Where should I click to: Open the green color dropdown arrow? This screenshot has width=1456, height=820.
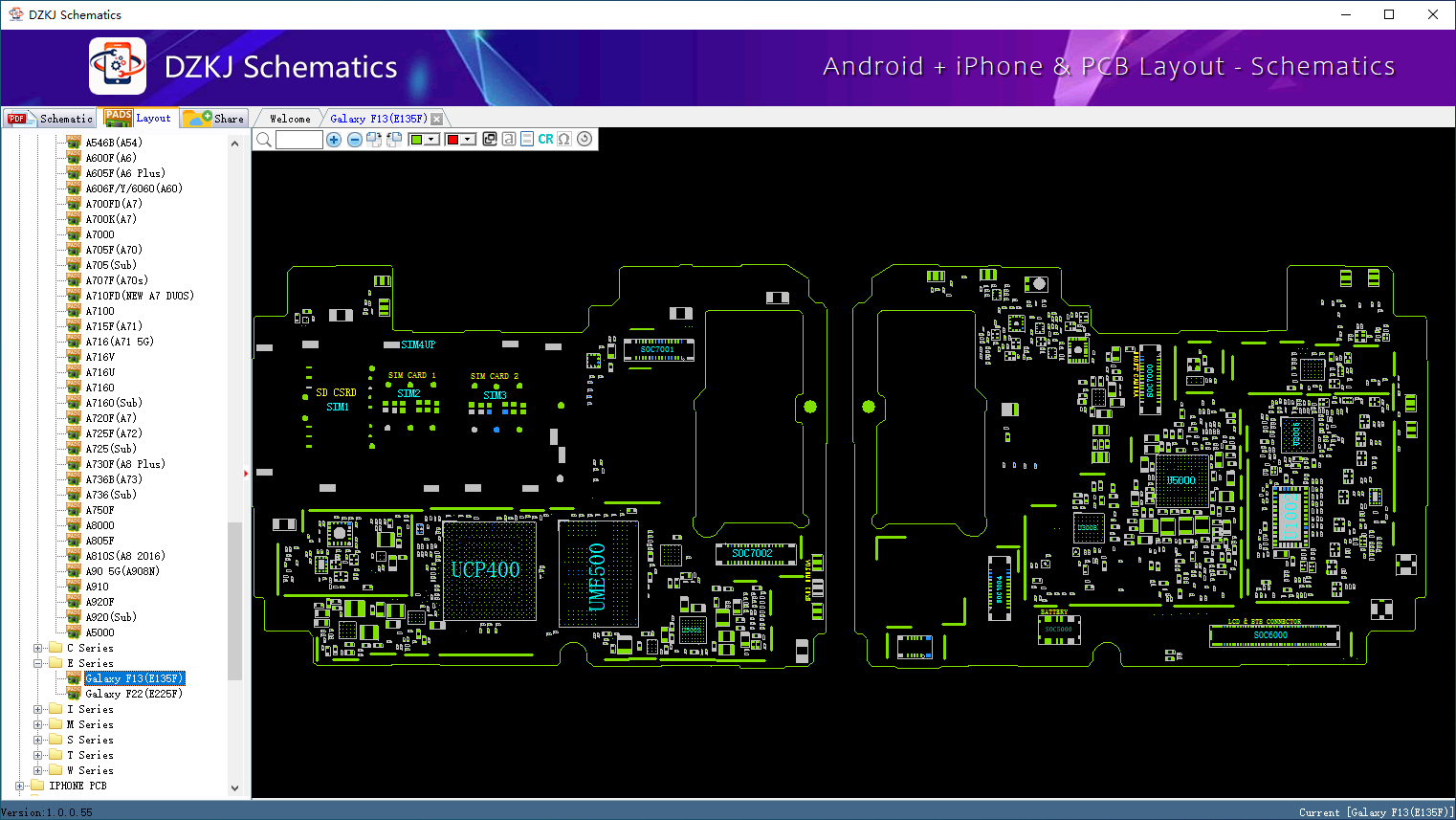pyautogui.click(x=431, y=140)
